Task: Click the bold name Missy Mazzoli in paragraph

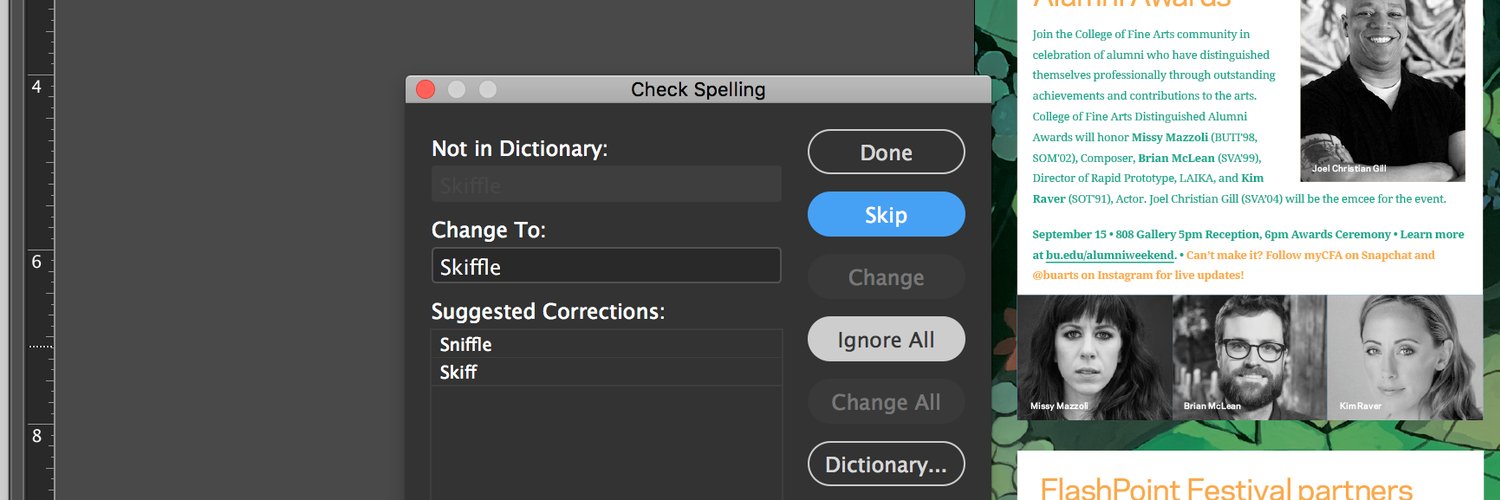Action: (1171, 137)
